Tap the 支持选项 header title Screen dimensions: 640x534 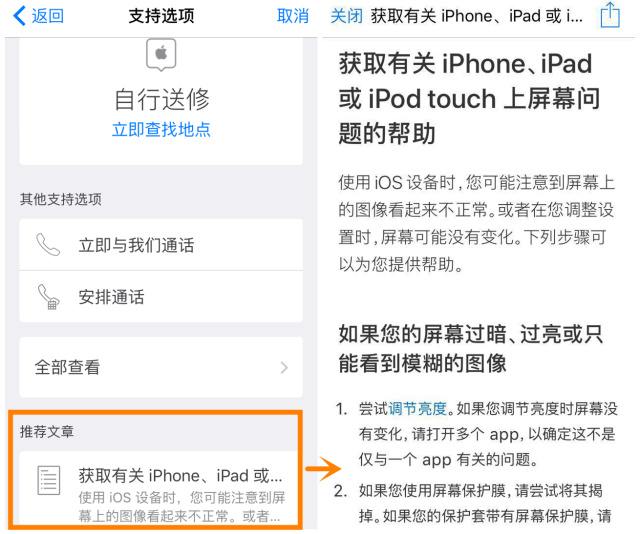[162, 16]
